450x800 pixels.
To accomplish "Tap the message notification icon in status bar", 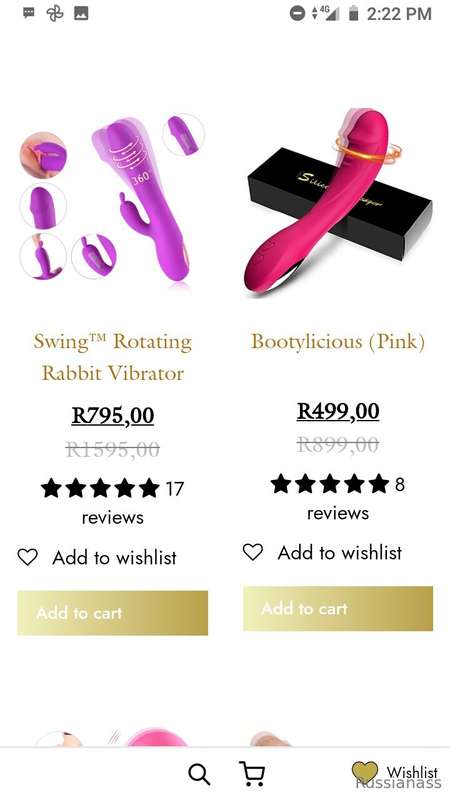I will pos(29,13).
